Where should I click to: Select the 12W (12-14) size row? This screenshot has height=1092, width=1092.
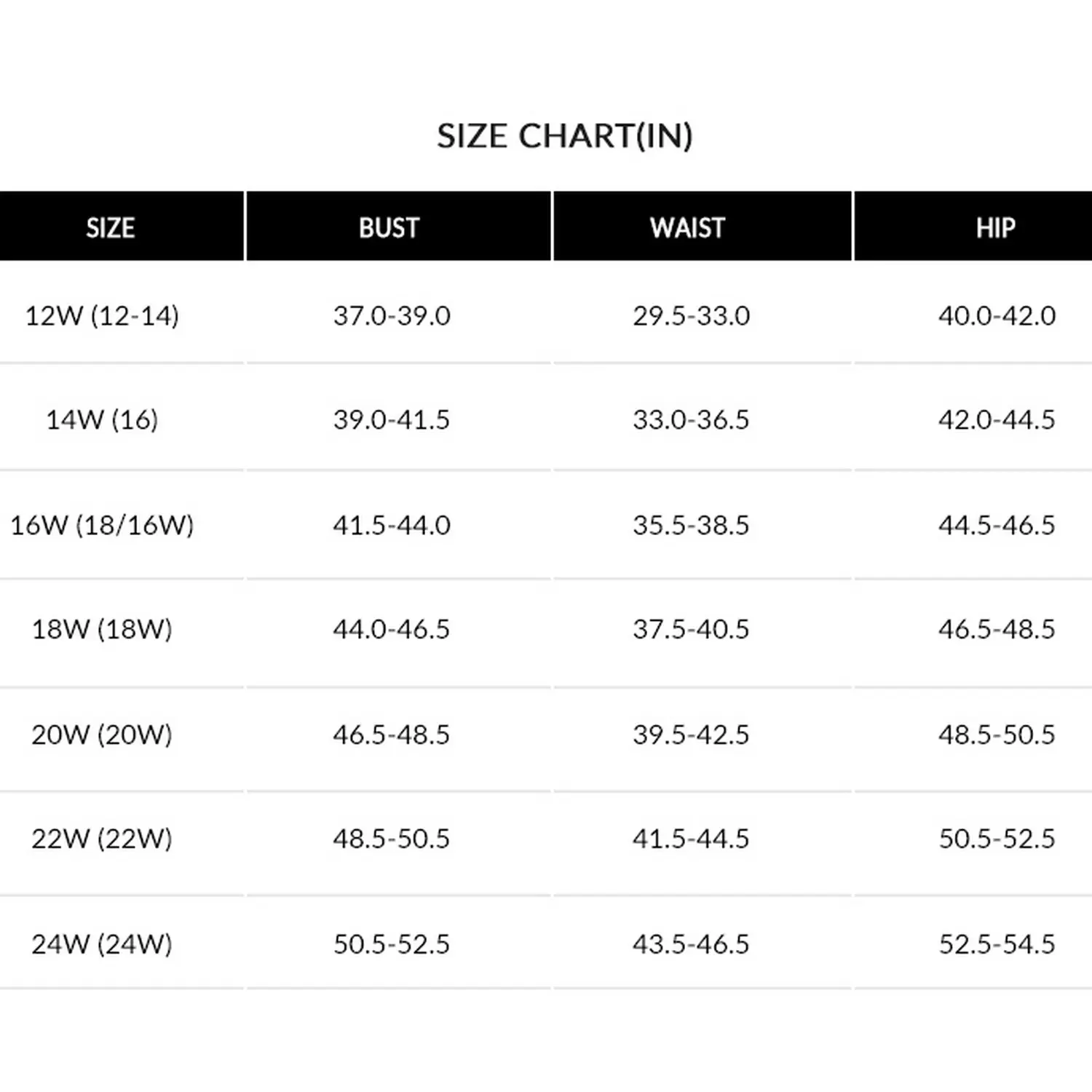click(x=102, y=316)
